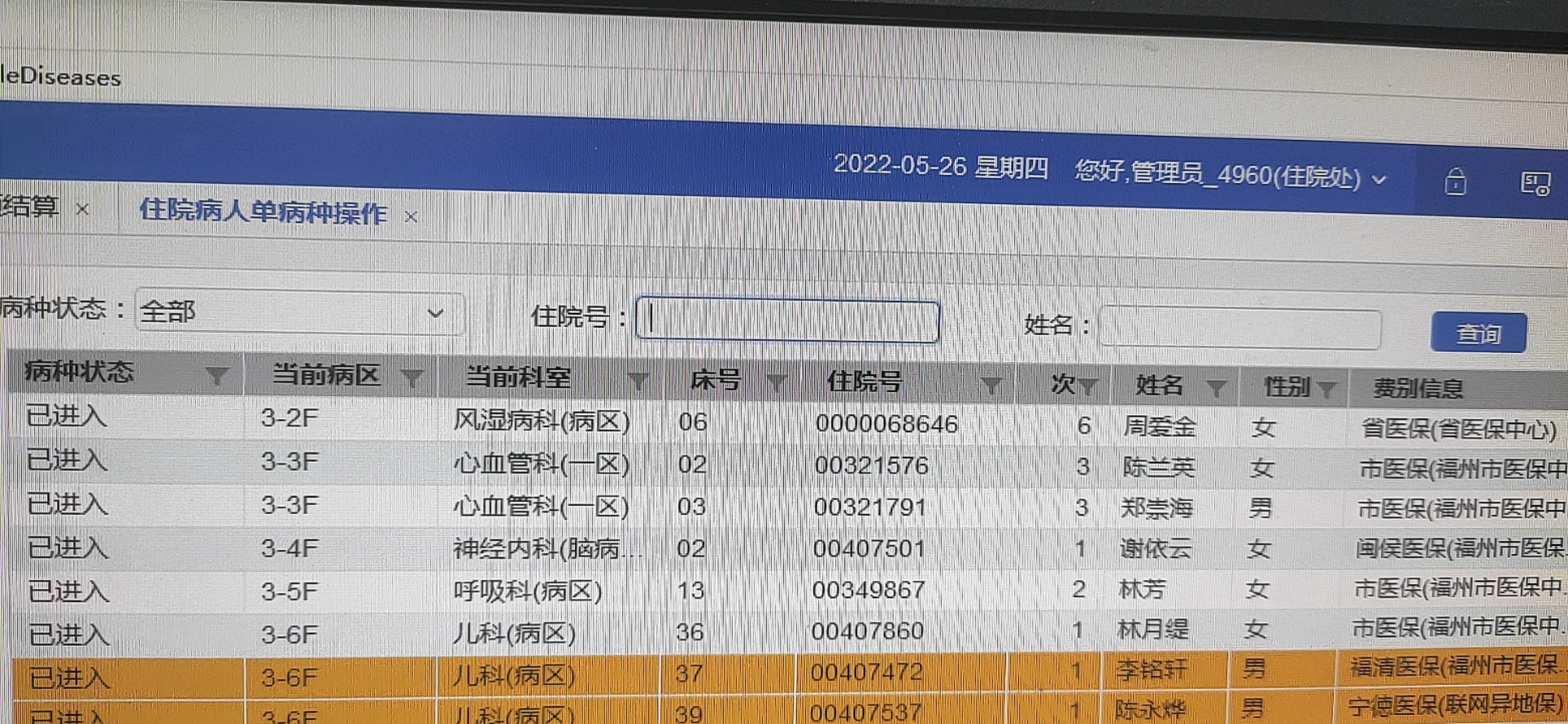The image size is (1568, 724).
Task: Open filter on 次 column
Action: coord(1088,386)
